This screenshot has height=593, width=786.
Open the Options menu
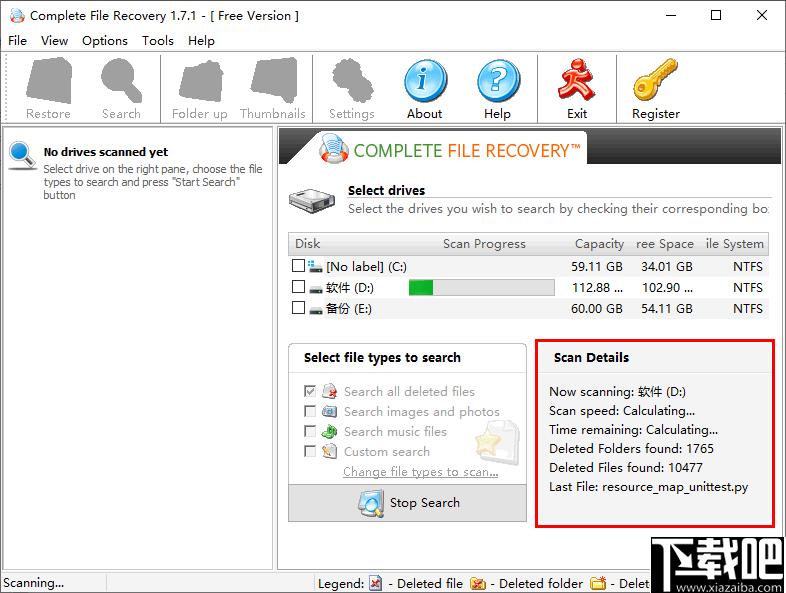click(105, 41)
